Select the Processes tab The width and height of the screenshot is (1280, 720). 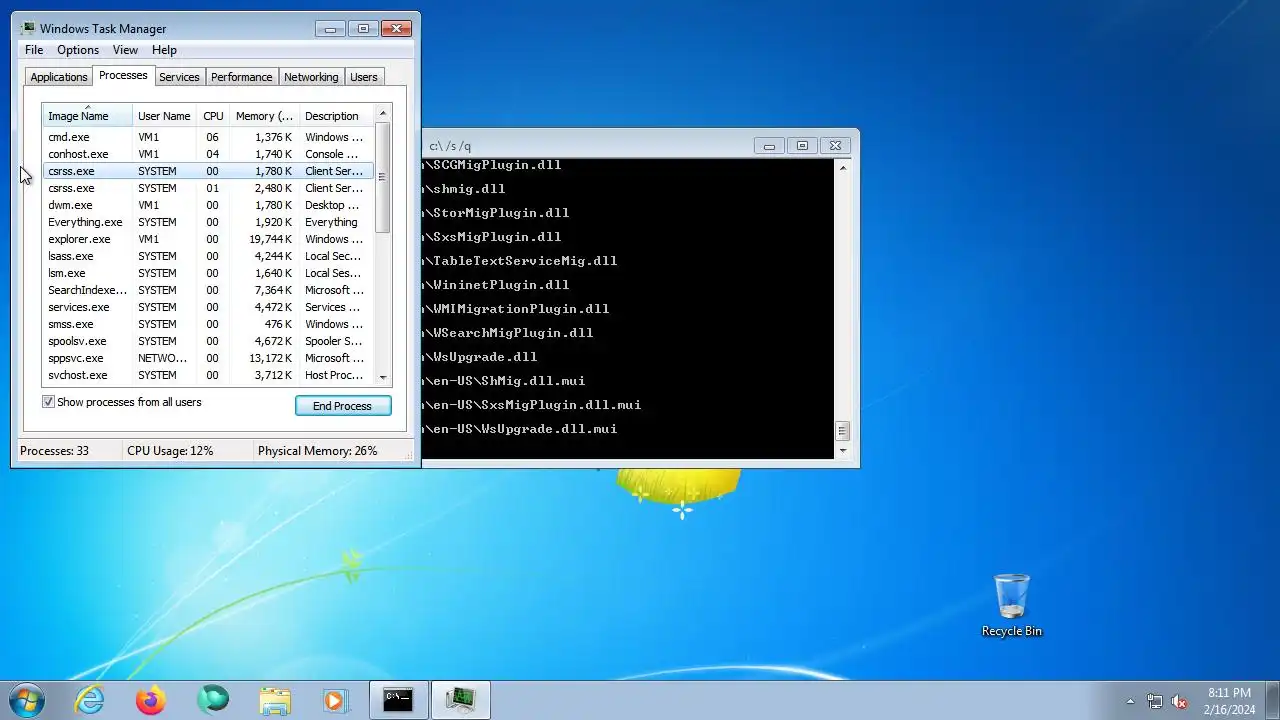tap(123, 75)
